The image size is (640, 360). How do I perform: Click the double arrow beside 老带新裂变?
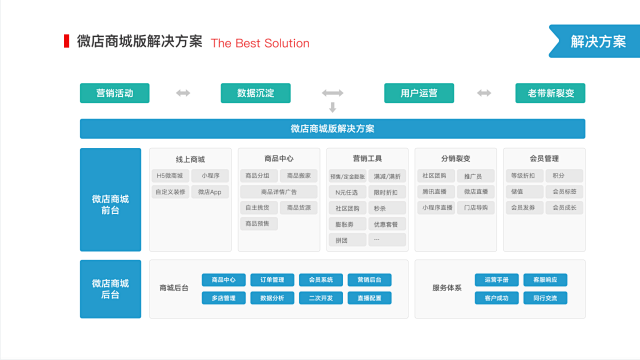pyautogui.click(x=484, y=93)
